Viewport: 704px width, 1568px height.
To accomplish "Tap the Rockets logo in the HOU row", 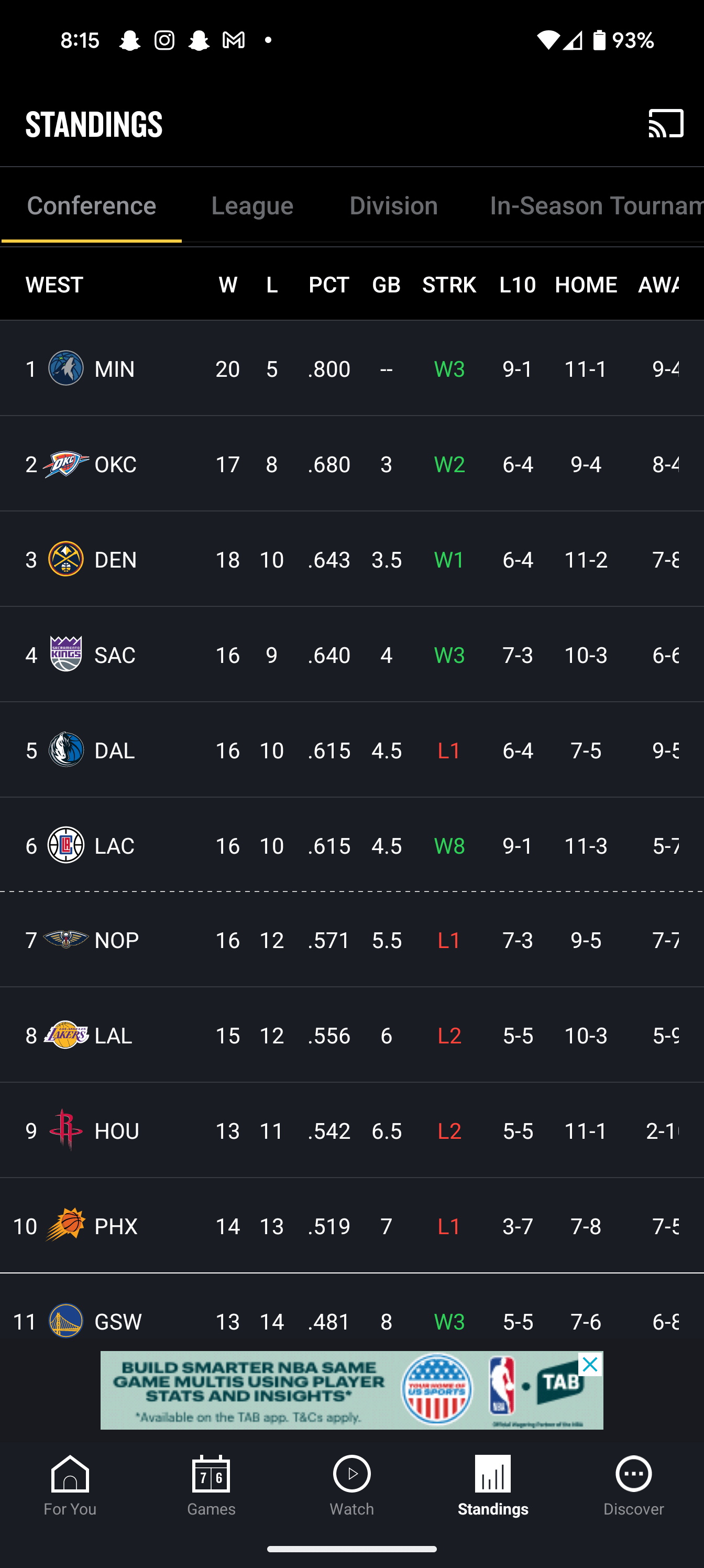I will (x=65, y=1130).
